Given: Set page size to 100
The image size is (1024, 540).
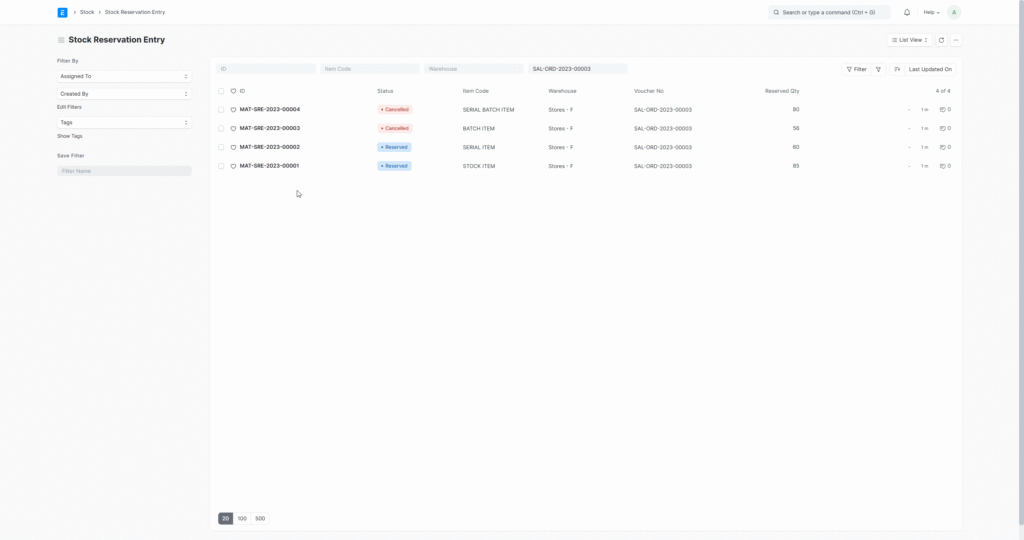Looking at the screenshot, I should pyautogui.click(x=242, y=519).
